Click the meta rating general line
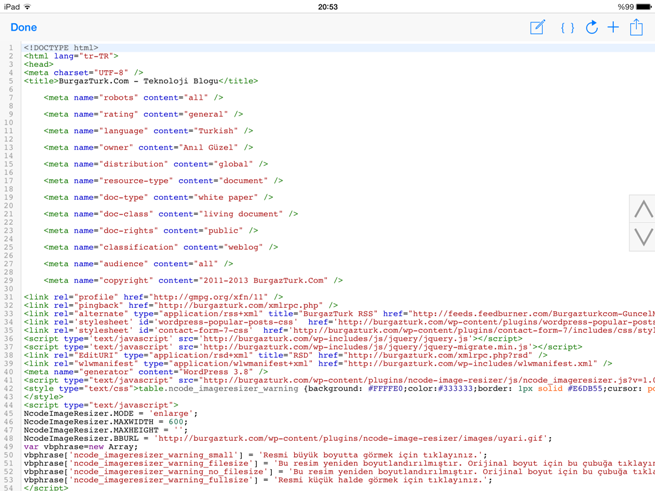This screenshot has width=655, height=491. point(143,114)
